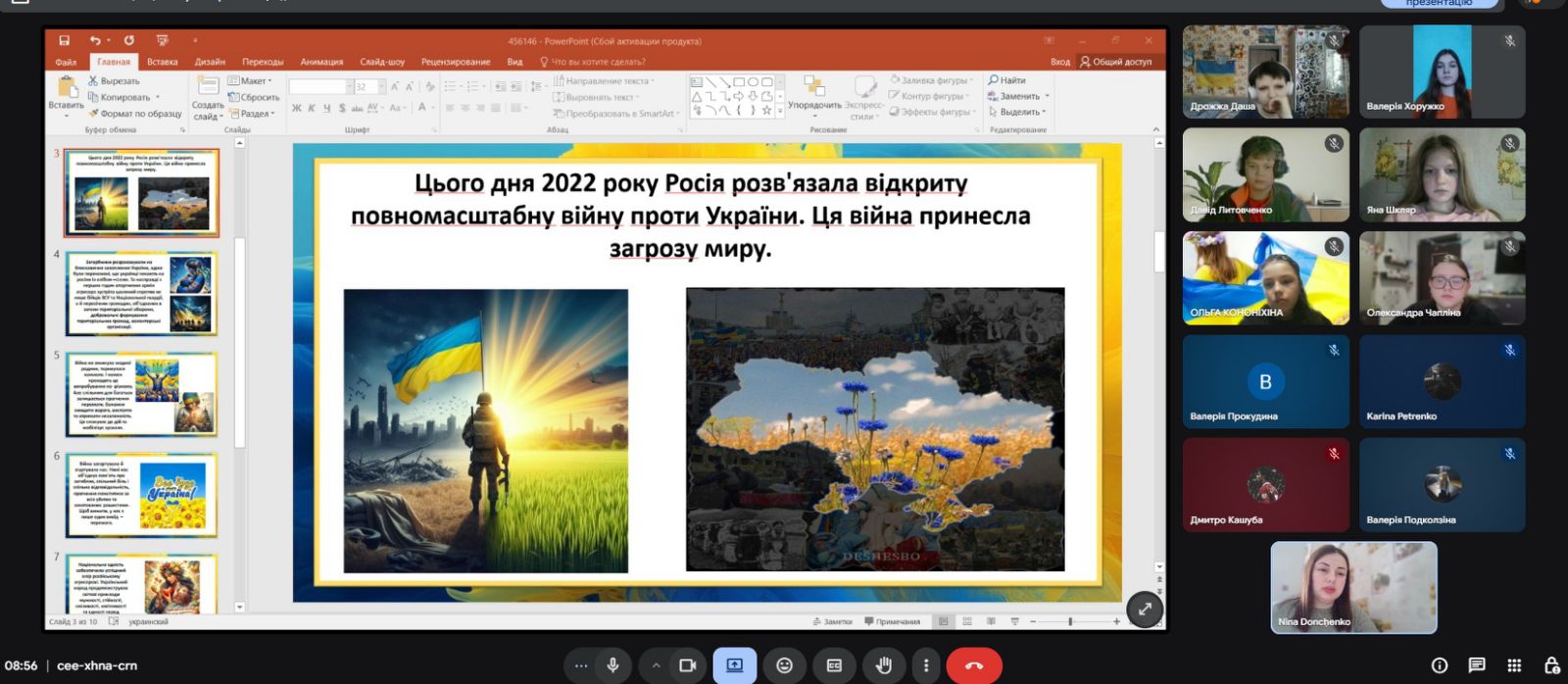Select slide 5 thumbnail in the panel
Screen dimensions: 1568x684
[x=142, y=394]
